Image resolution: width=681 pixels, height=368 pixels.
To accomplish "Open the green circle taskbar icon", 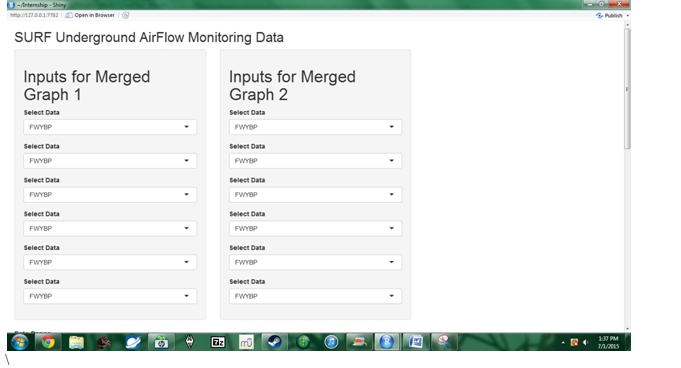I will pyautogui.click(x=303, y=342).
